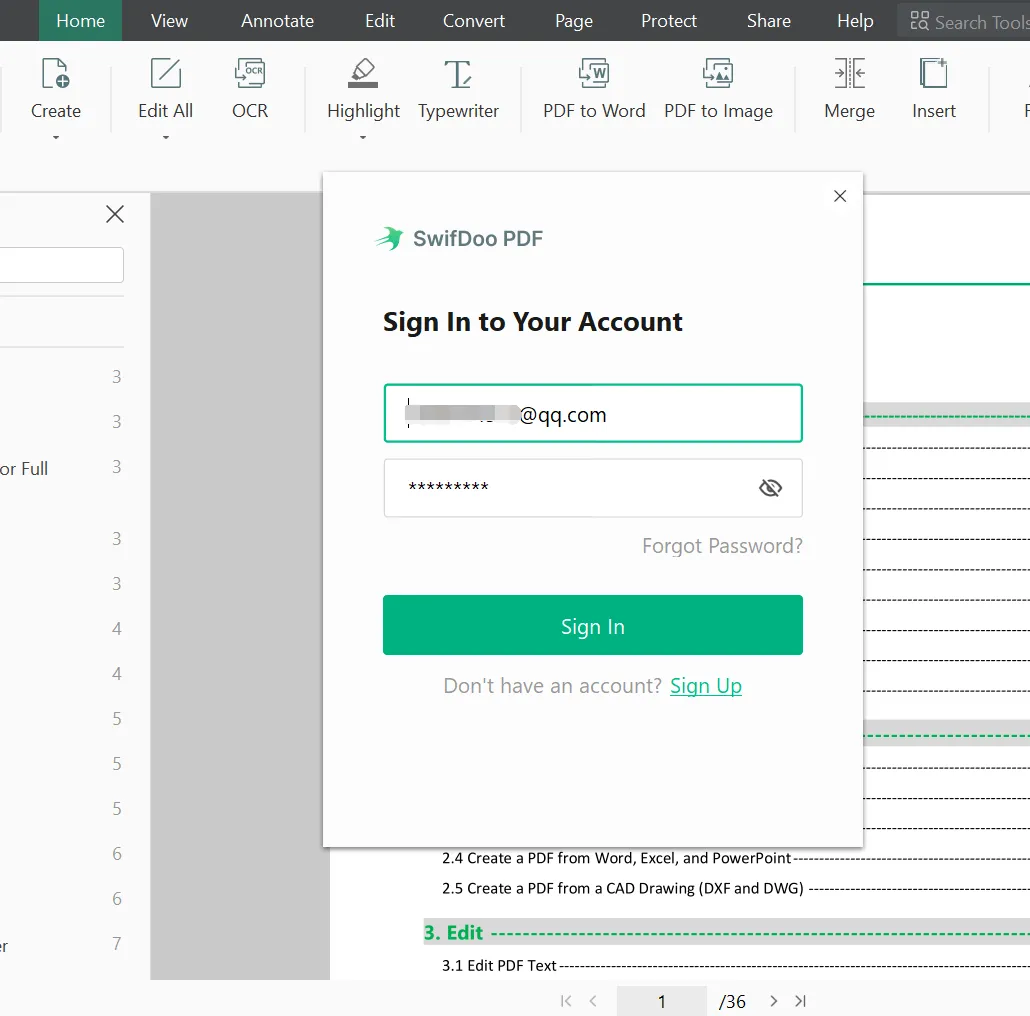Viewport: 1030px width, 1016px height.
Task: Open the Page tab
Action: pos(573,20)
